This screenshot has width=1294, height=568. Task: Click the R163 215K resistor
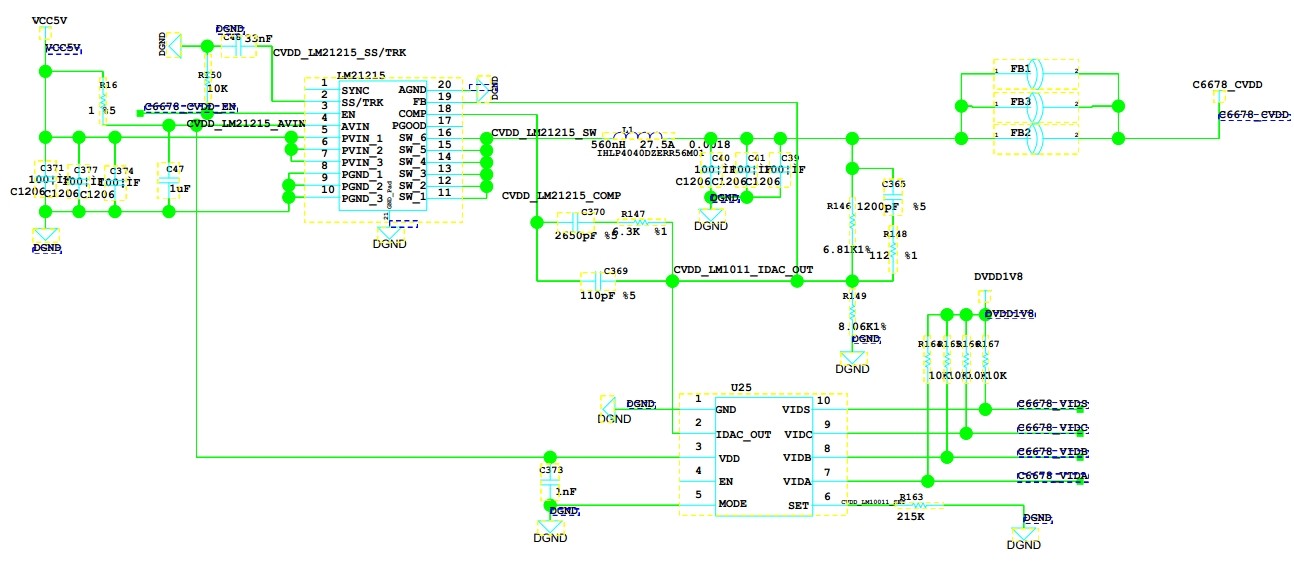tap(921, 505)
